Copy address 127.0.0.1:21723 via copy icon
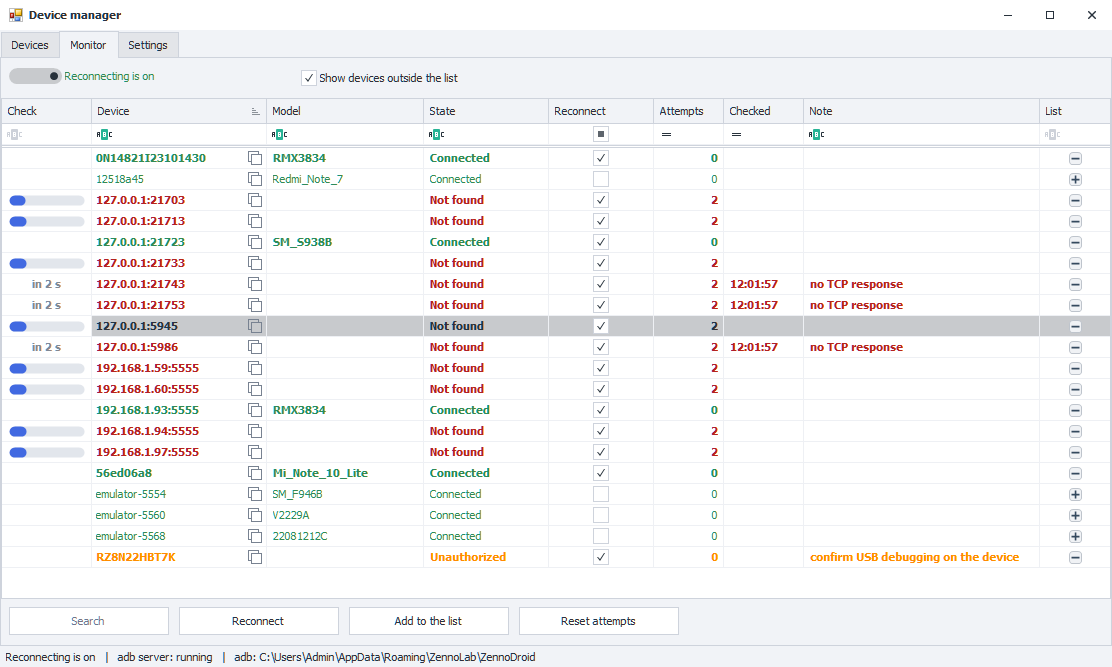Screen dimensions: 1112x667 [x=255, y=242]
